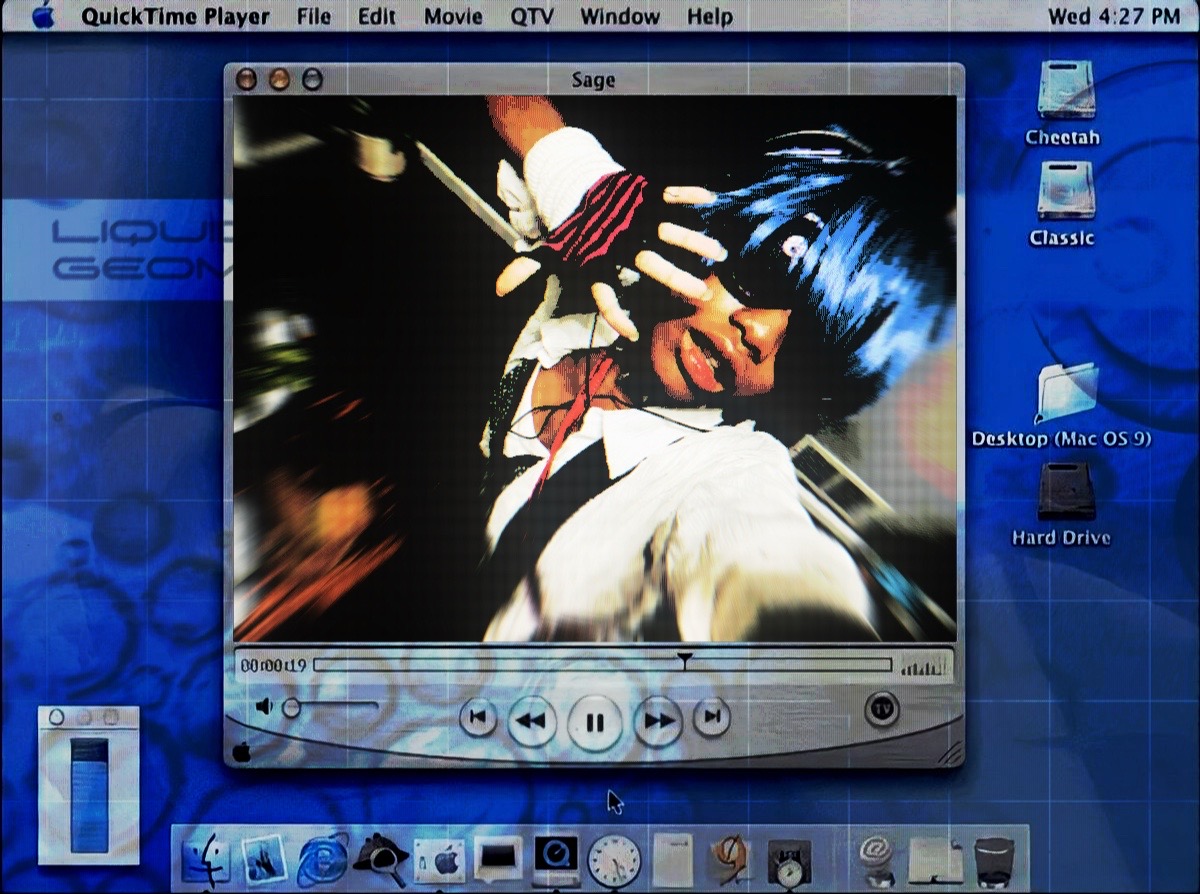This screenshot has width=1200, height=894.
Task: Click the menu bar clock Wed 4:27 PM
Action: click(x=1114, y=17)
